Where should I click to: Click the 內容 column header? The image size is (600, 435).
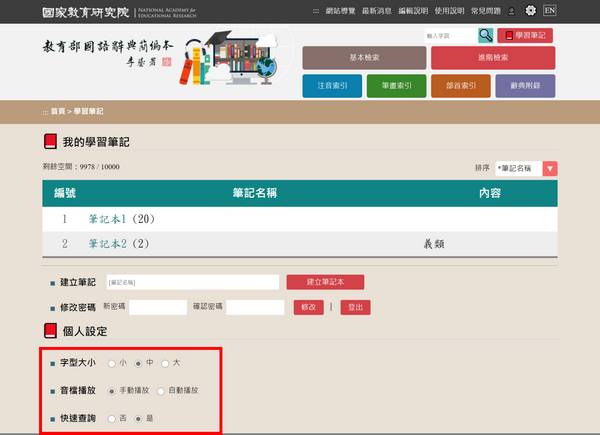(490, 193)
